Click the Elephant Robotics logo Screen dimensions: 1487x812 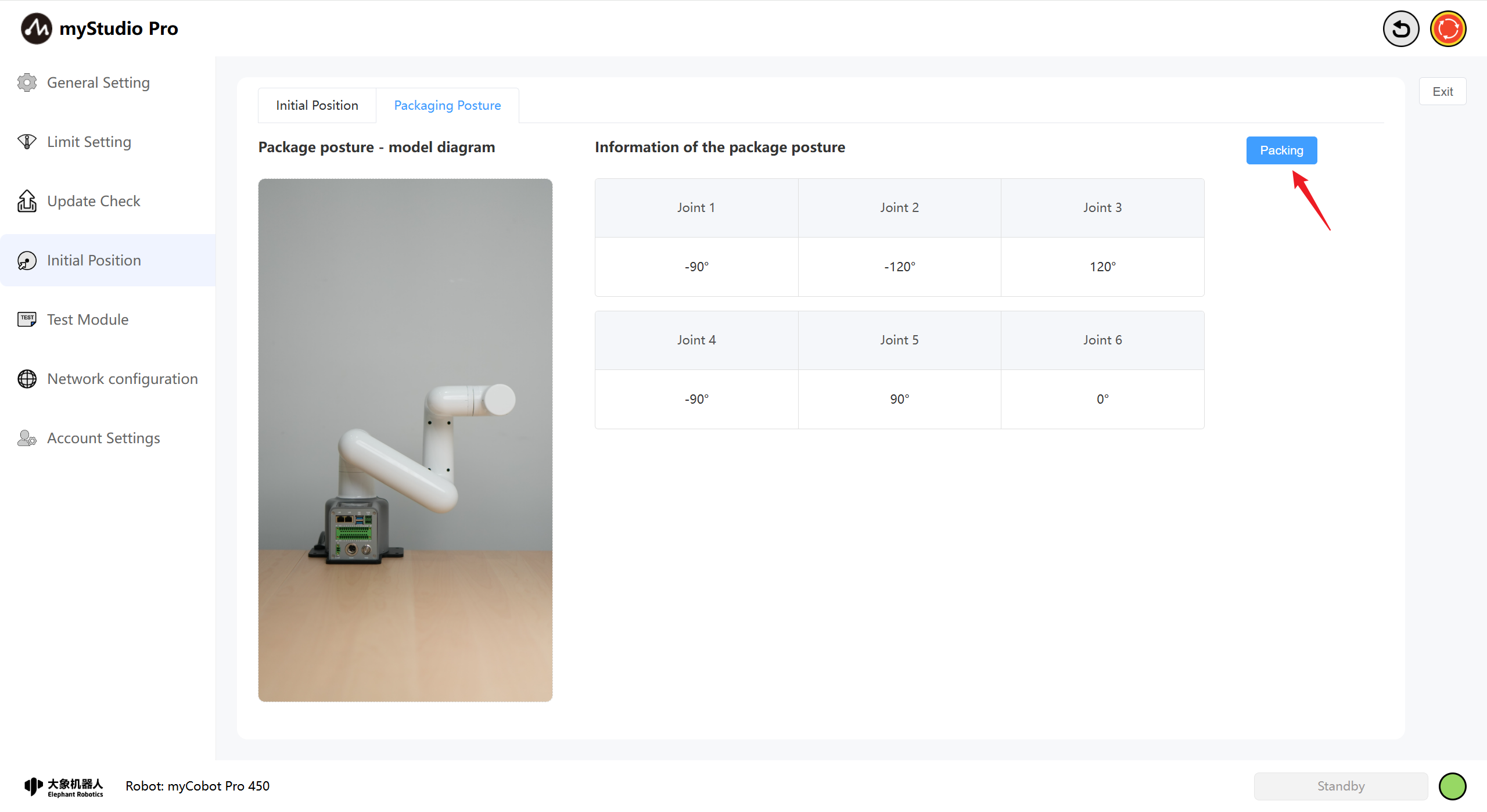tap(64, 786)
